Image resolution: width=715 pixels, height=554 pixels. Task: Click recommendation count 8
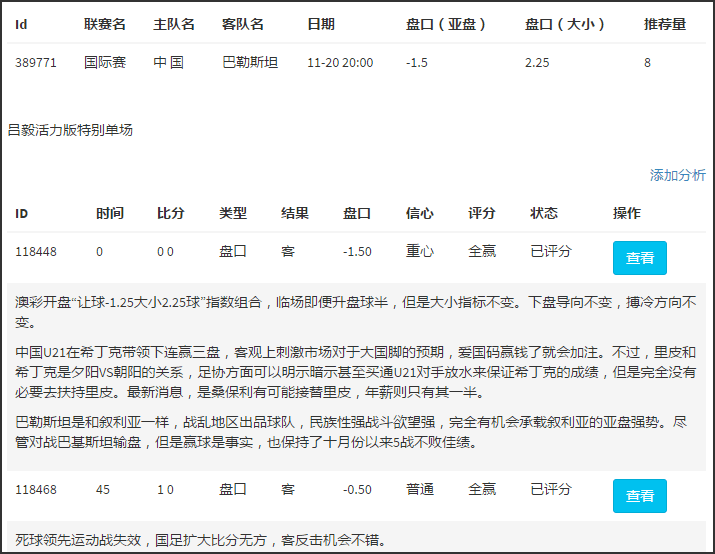(x=647, y=62)
